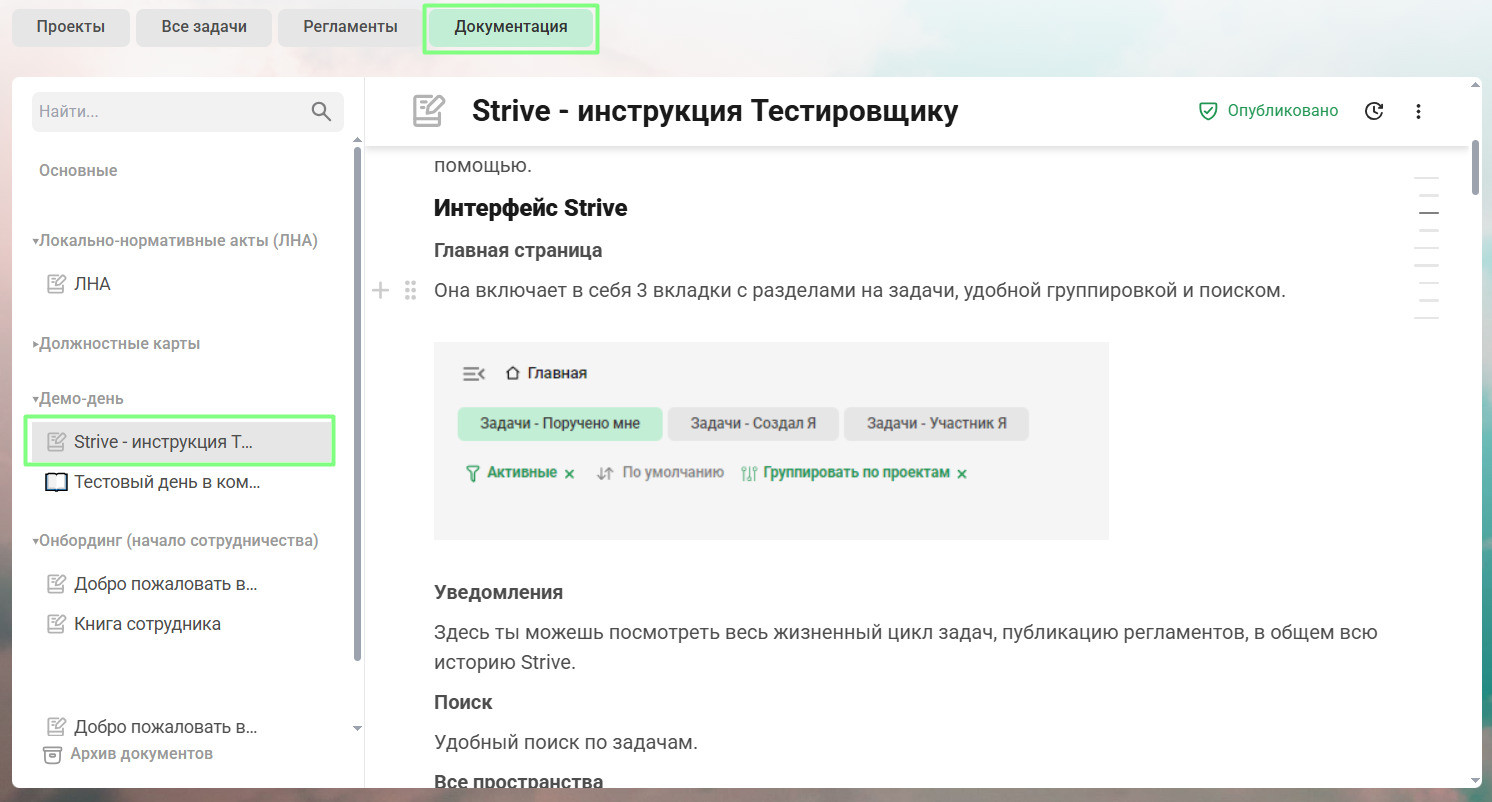
Task: Open the Регламенты tab
Action: (x=348, y=27)
